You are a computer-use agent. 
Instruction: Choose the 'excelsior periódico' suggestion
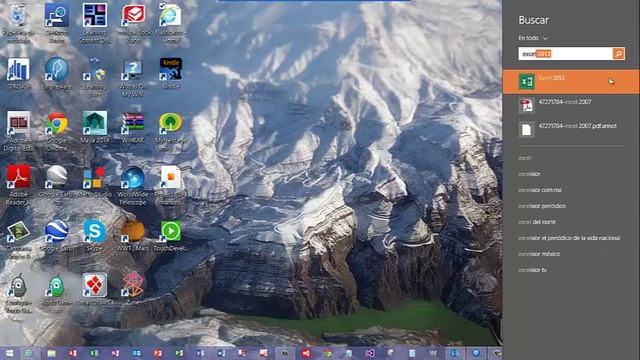tap(542, 206)
